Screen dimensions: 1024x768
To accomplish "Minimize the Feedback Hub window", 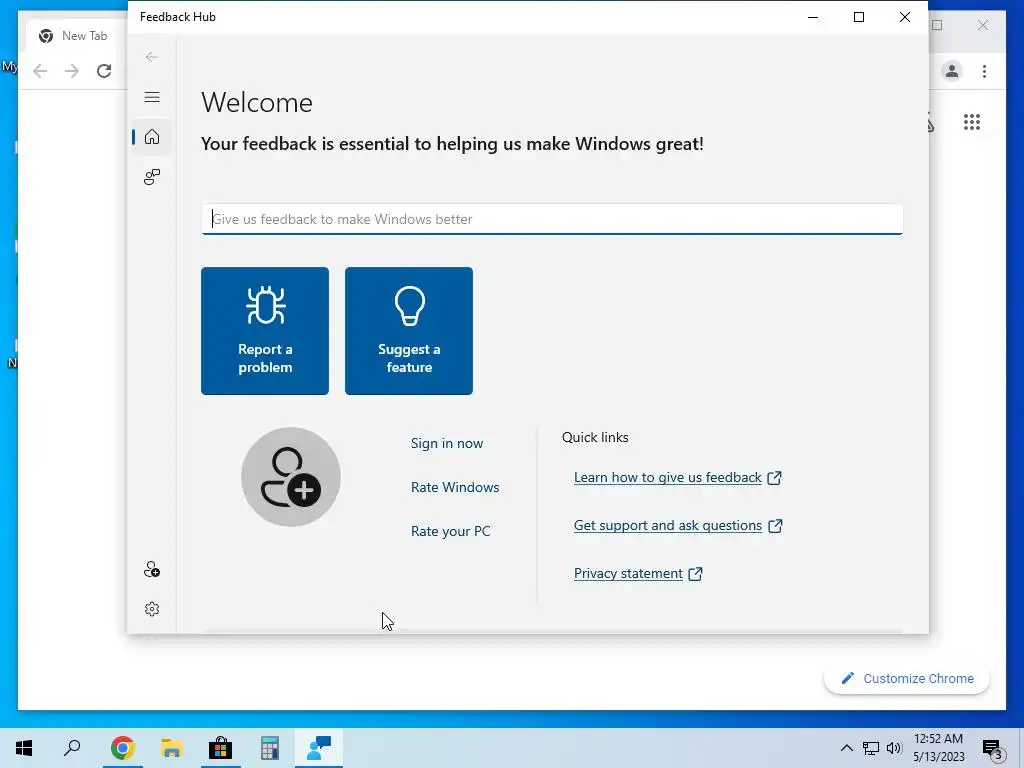I will tap(813, 17).
